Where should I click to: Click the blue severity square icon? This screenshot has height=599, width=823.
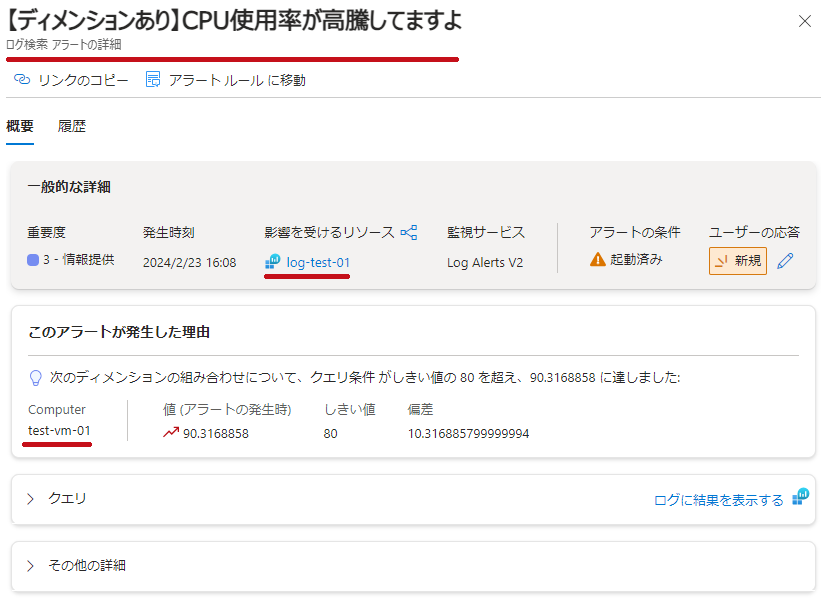coord(33,260)
